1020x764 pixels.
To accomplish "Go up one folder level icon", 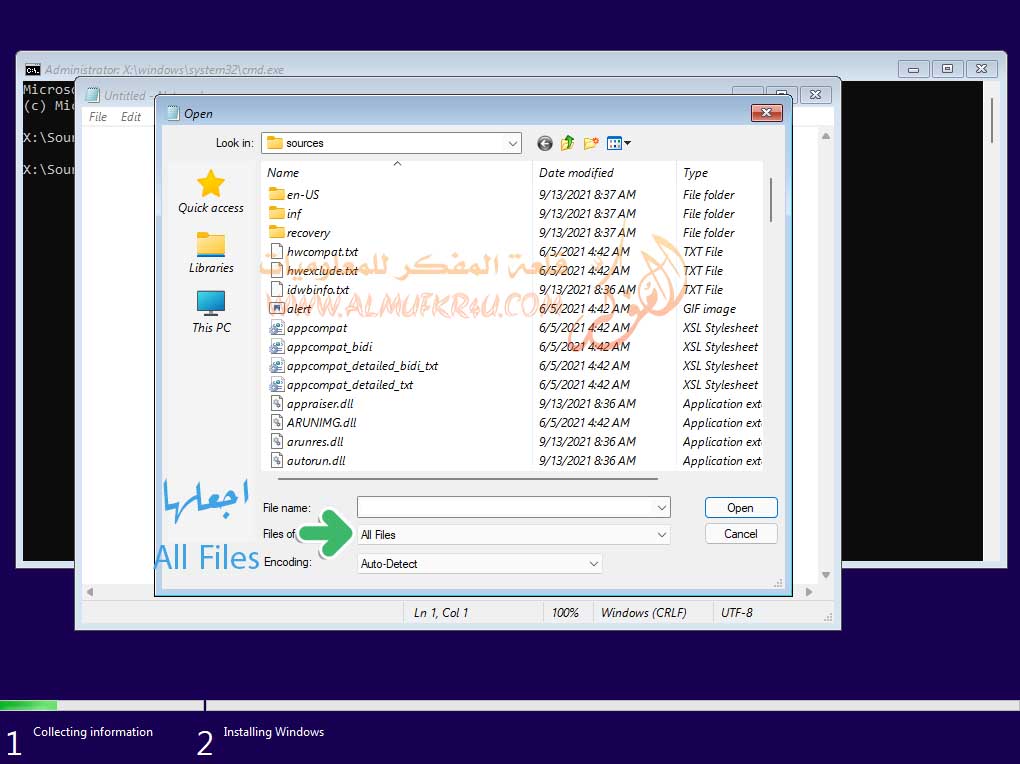I will tap(567, 143).
